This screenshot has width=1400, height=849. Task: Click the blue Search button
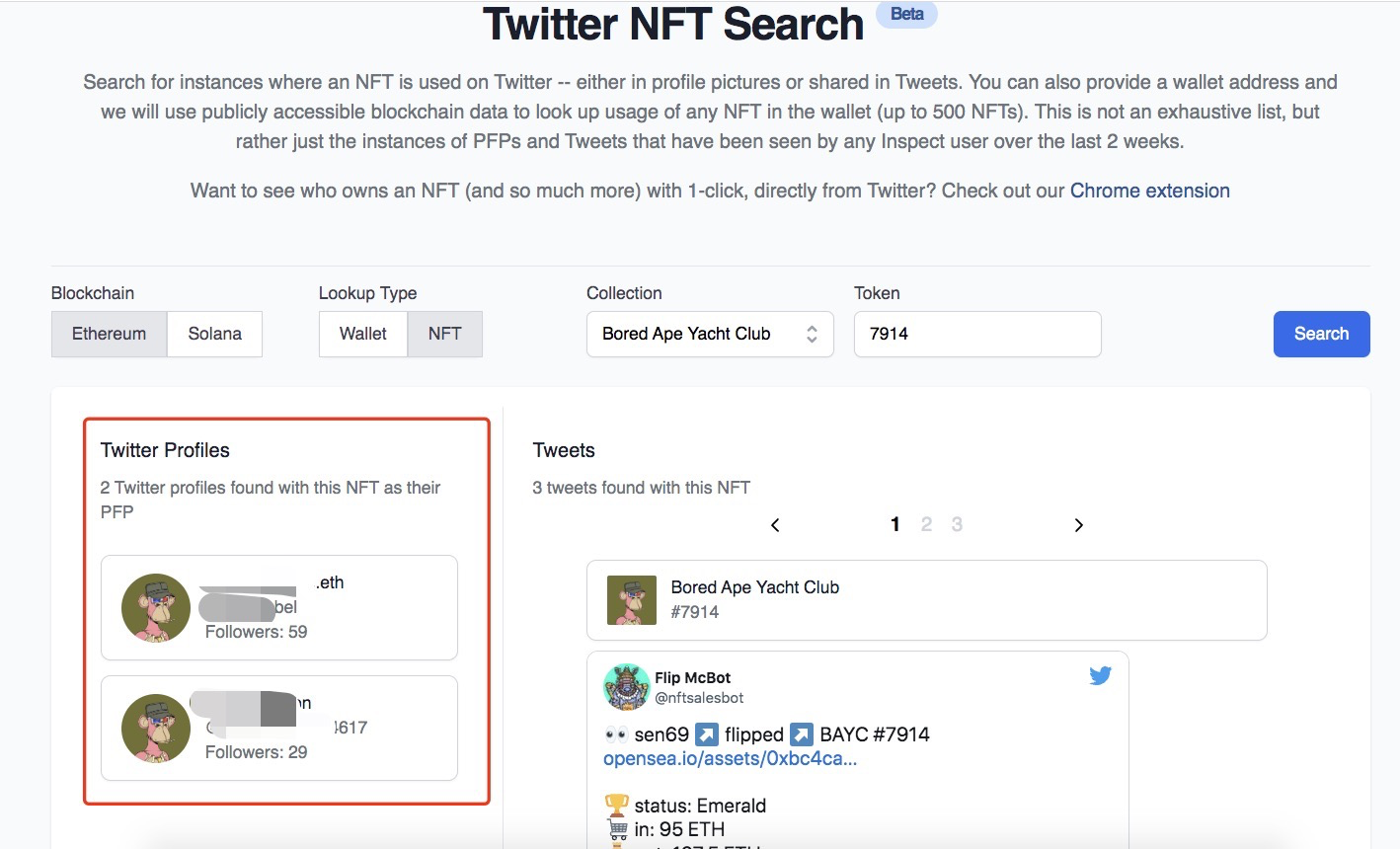1321,334
